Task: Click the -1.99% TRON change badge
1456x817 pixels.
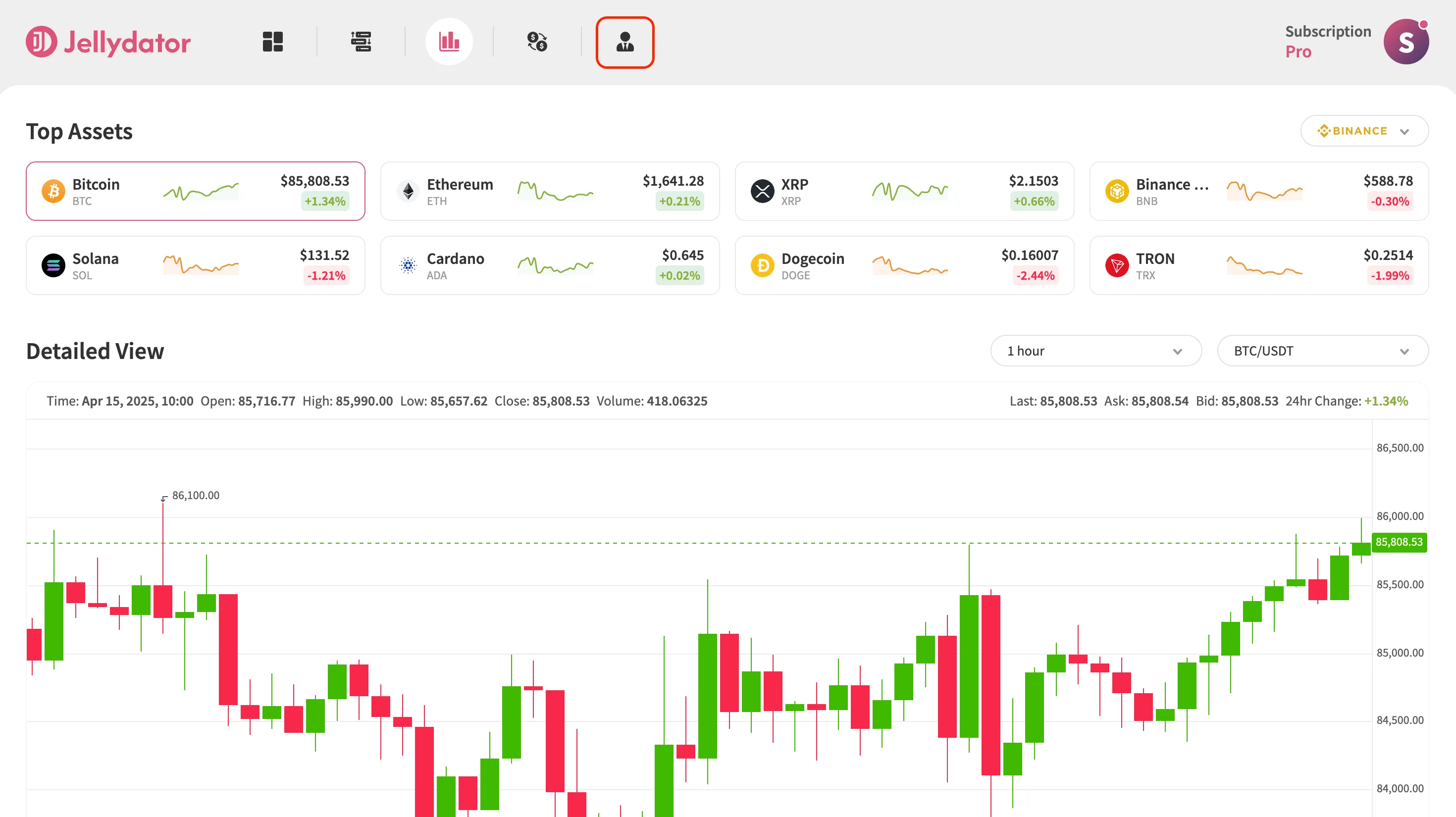Action: (1390, 276)
